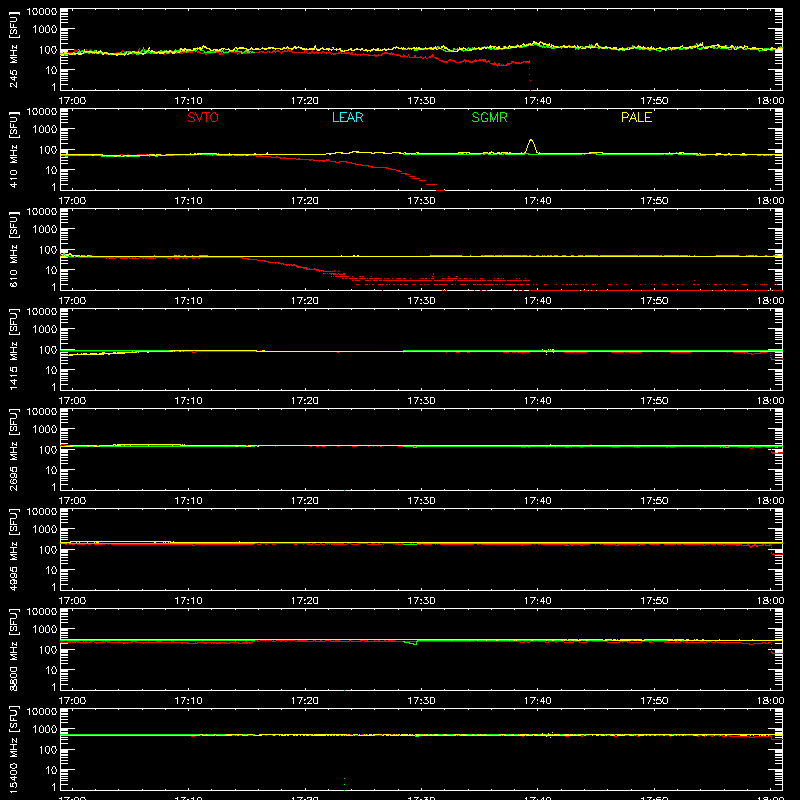Select the 245 MHz [SFU] axis title
800x800 pixels.
pyautogui.click(x=13, y=49)
